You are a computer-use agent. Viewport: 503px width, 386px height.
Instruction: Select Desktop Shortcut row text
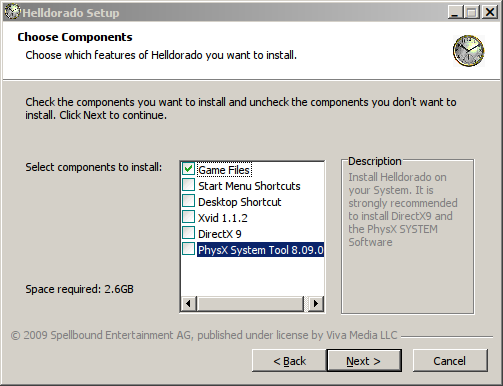click(240, 202)
